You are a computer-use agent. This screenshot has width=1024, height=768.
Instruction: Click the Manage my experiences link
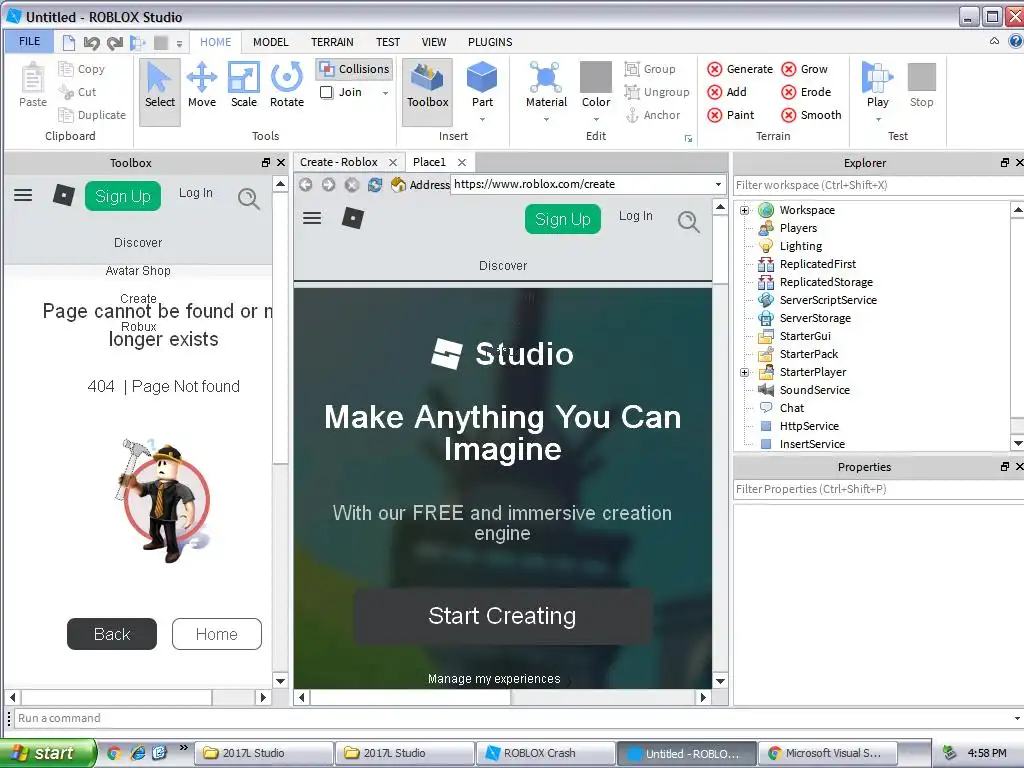pos(494,679)
